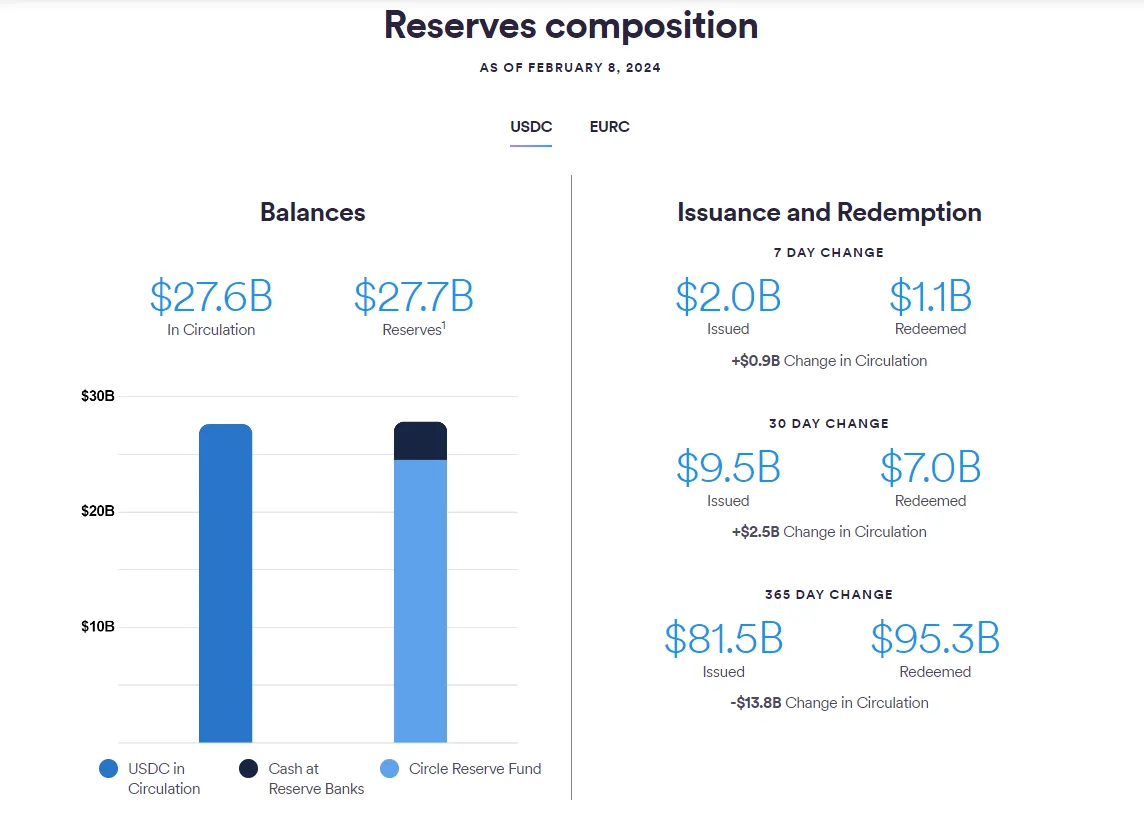The height and width of the screenshot is (837, 1144).
Task: Click the USDC in Circulation chart bar
Action: point(225,585)
